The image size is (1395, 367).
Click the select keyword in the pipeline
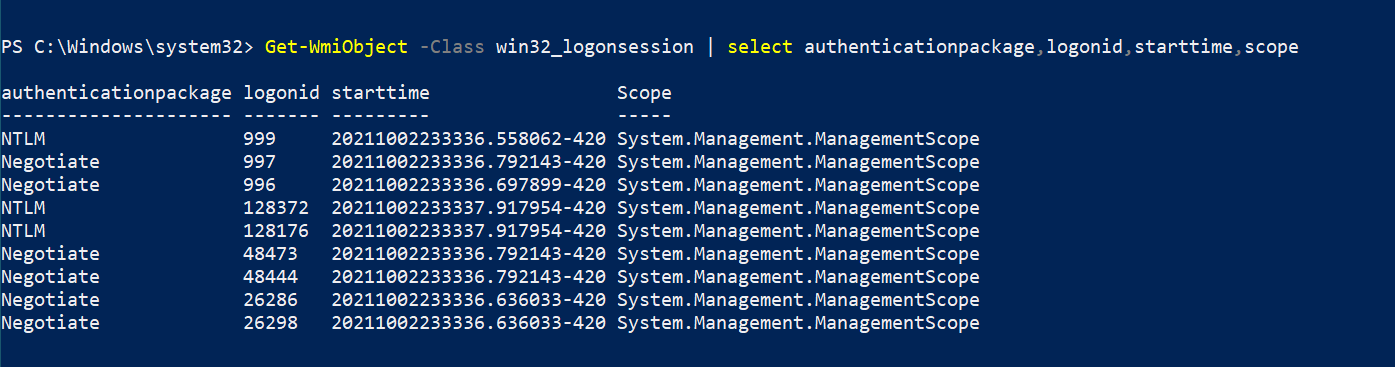coord(760,47)
